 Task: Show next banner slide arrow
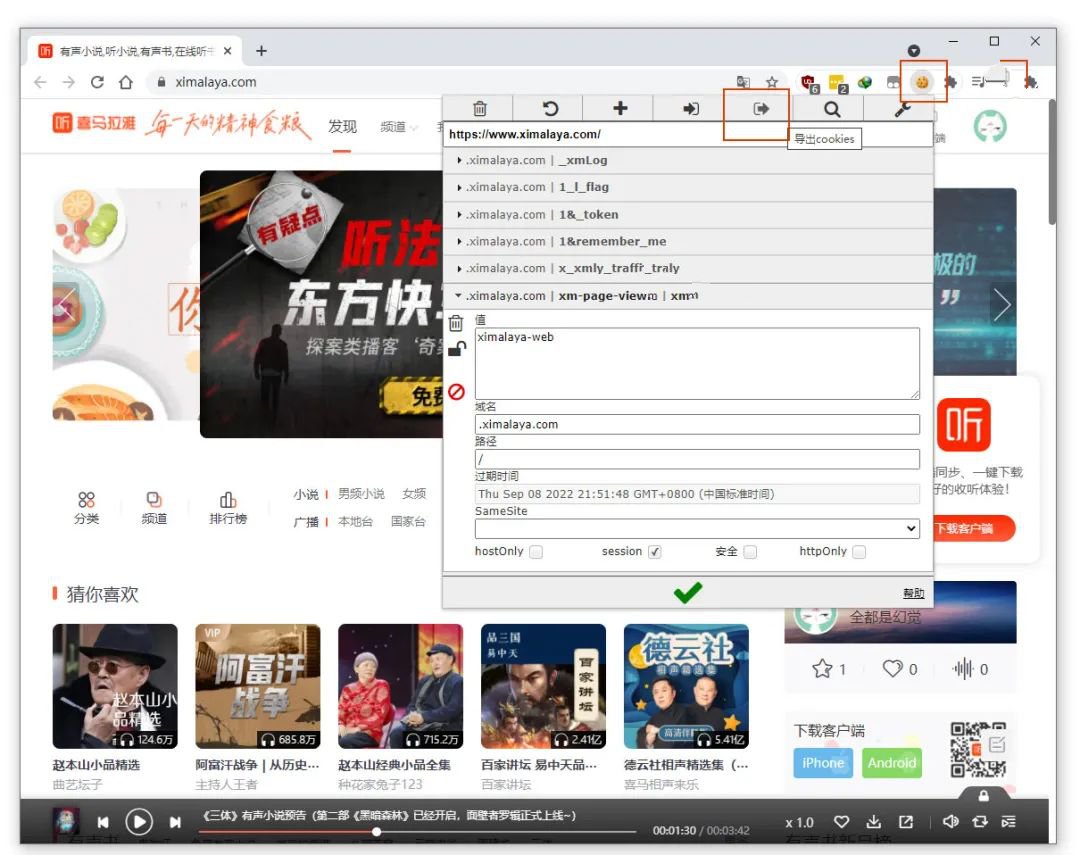pyautogui.click(x=1002, y=304)
